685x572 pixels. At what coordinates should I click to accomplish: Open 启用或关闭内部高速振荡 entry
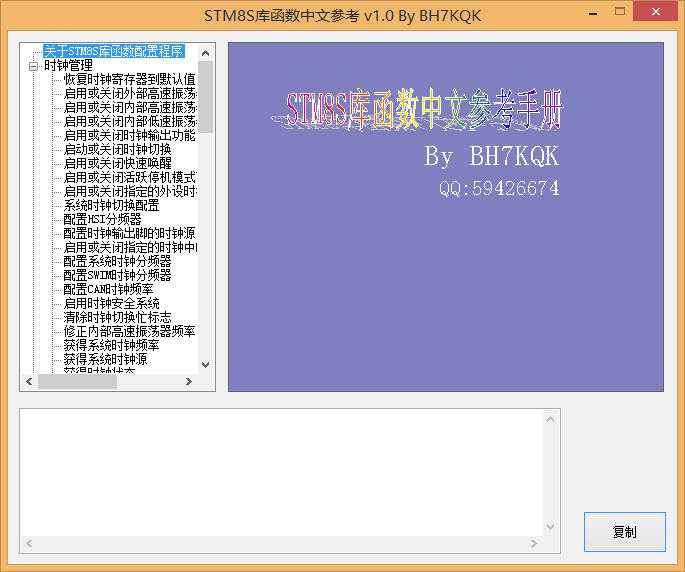(130, 107)
